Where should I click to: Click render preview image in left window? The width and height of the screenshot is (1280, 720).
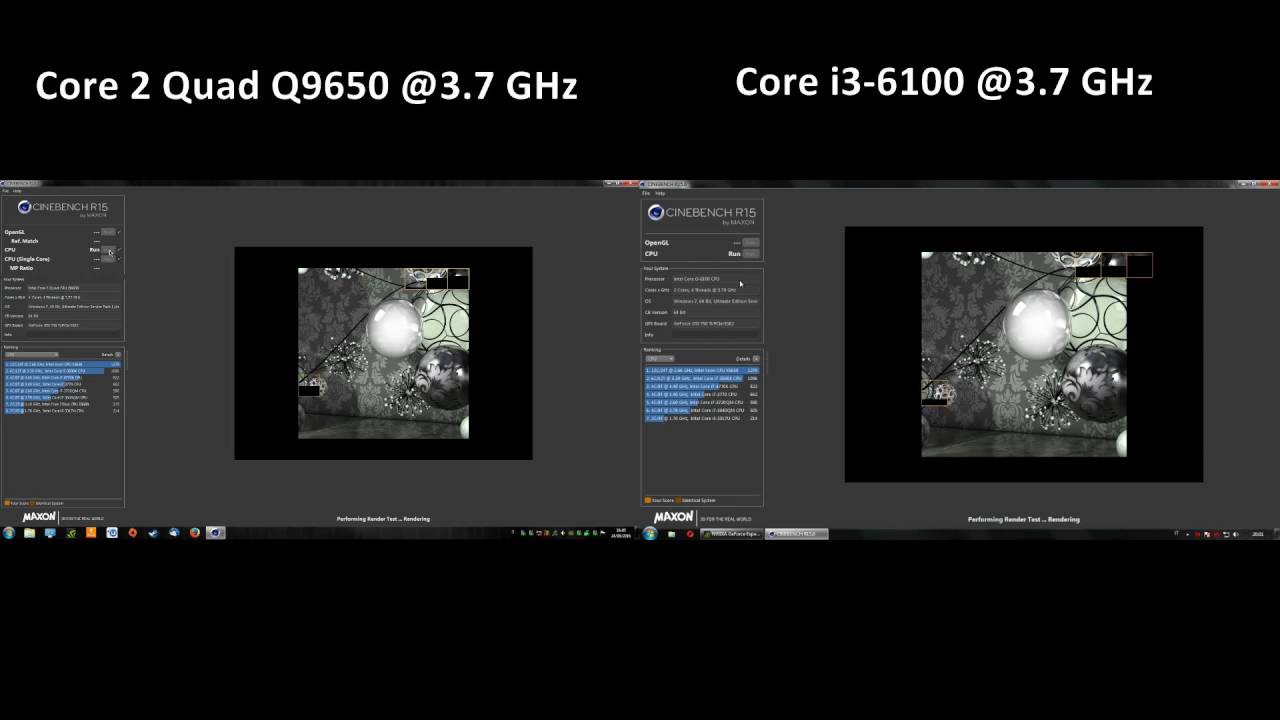383,353
